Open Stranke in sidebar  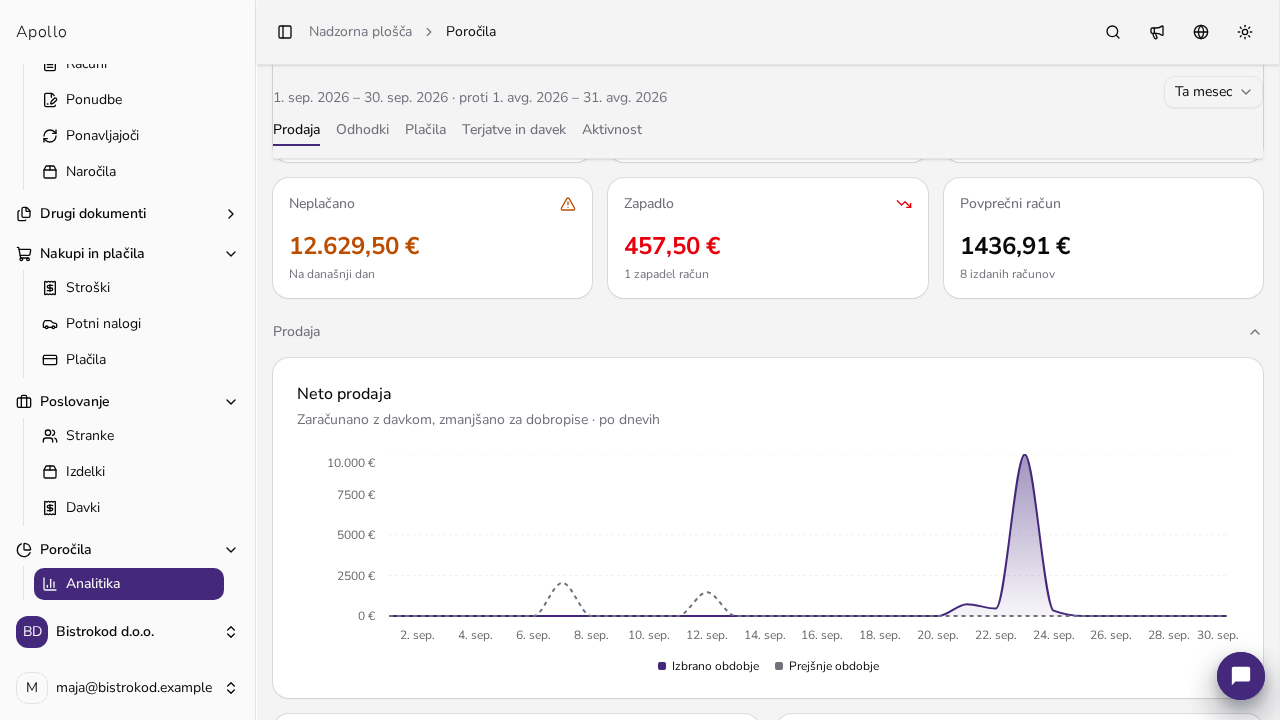pos(129,436)
